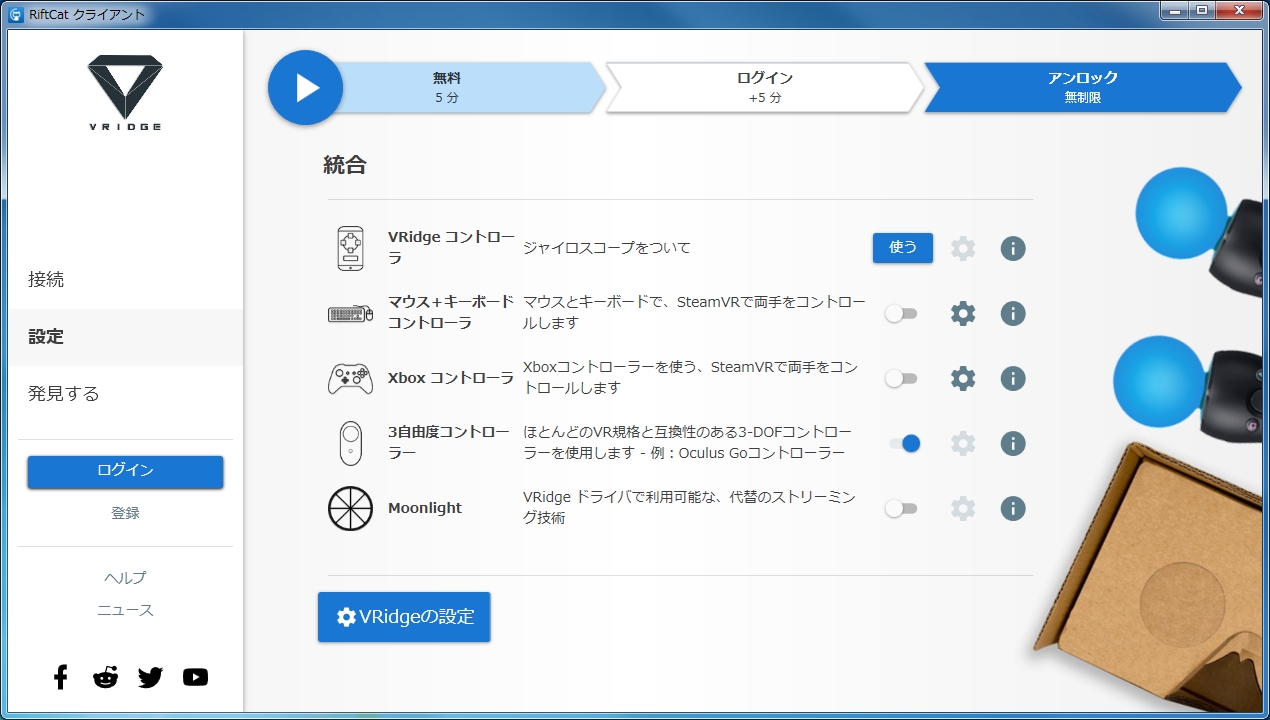Screen dimensions: 1270x720
Task: Enable the Moonlight streaming toggle
Action: 901,509
